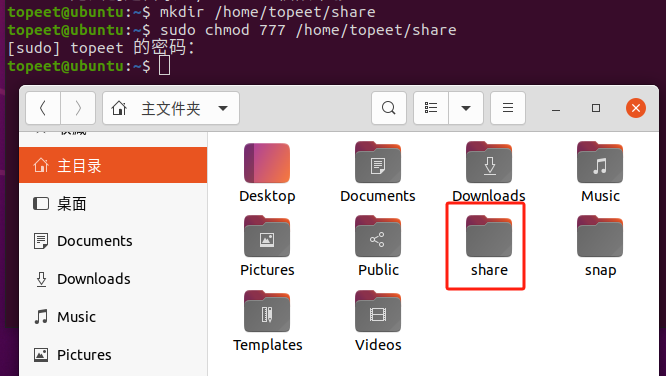
Task: Select 主目录 in the sidebar
Action: click(x=113, y=165)
